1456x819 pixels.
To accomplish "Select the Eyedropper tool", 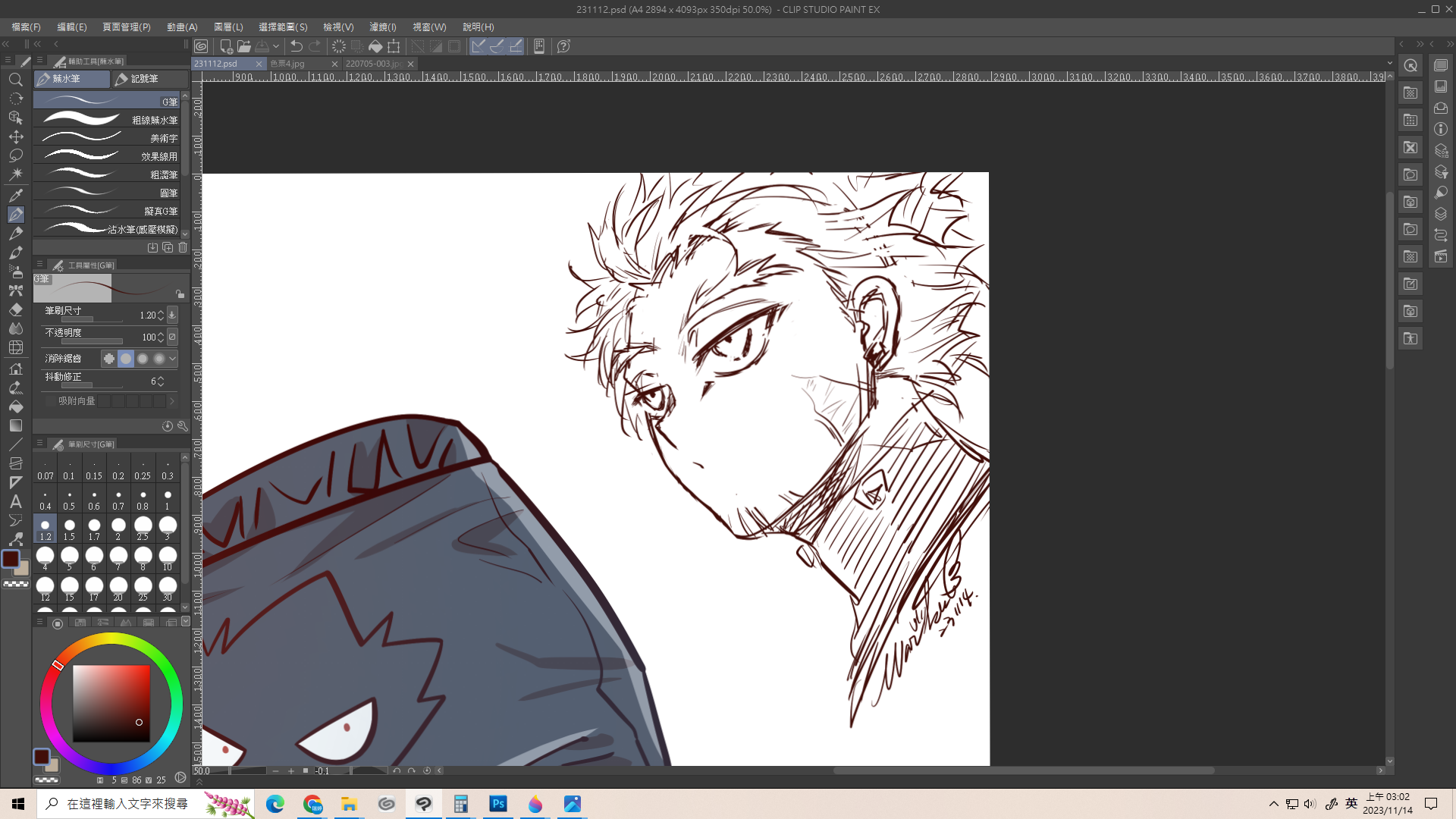I will point(15,196).
